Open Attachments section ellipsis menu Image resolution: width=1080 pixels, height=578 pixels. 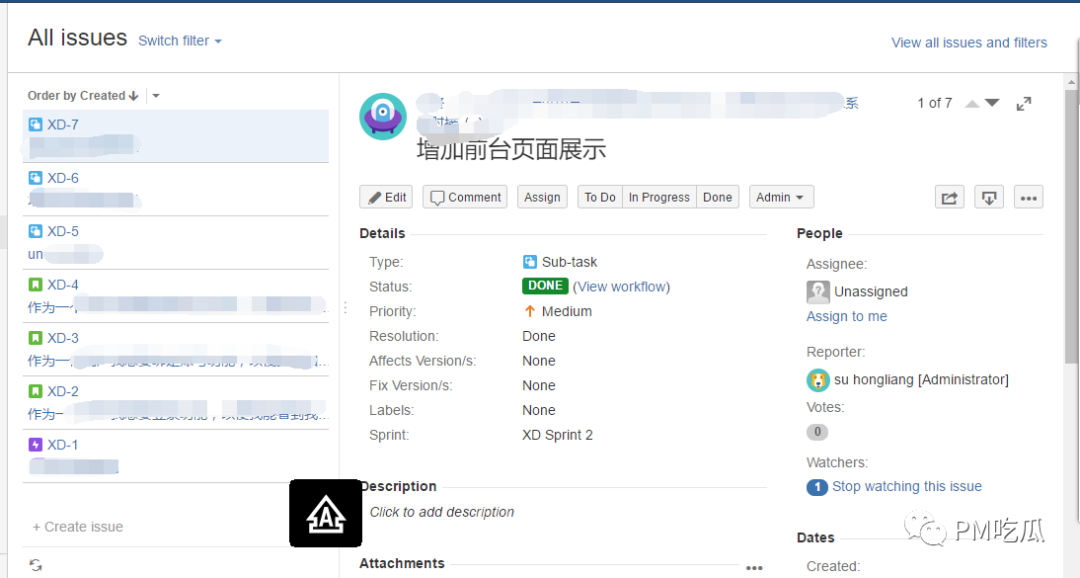click(x=754, y=568)
